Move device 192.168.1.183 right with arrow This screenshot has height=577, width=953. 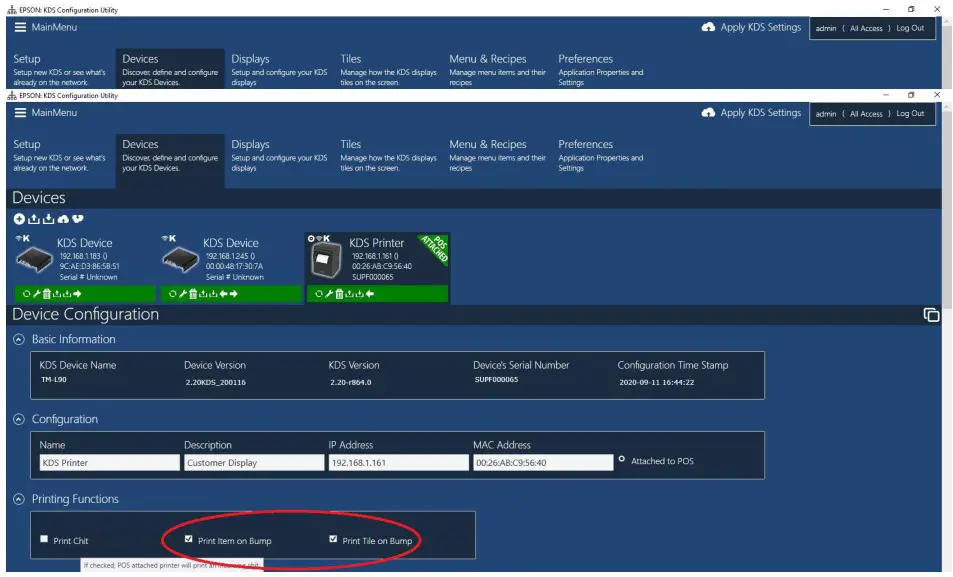(x=77, y=294)
